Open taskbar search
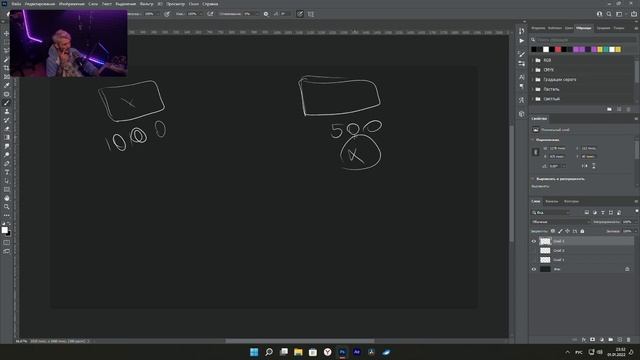 click(x=269, y=352)
